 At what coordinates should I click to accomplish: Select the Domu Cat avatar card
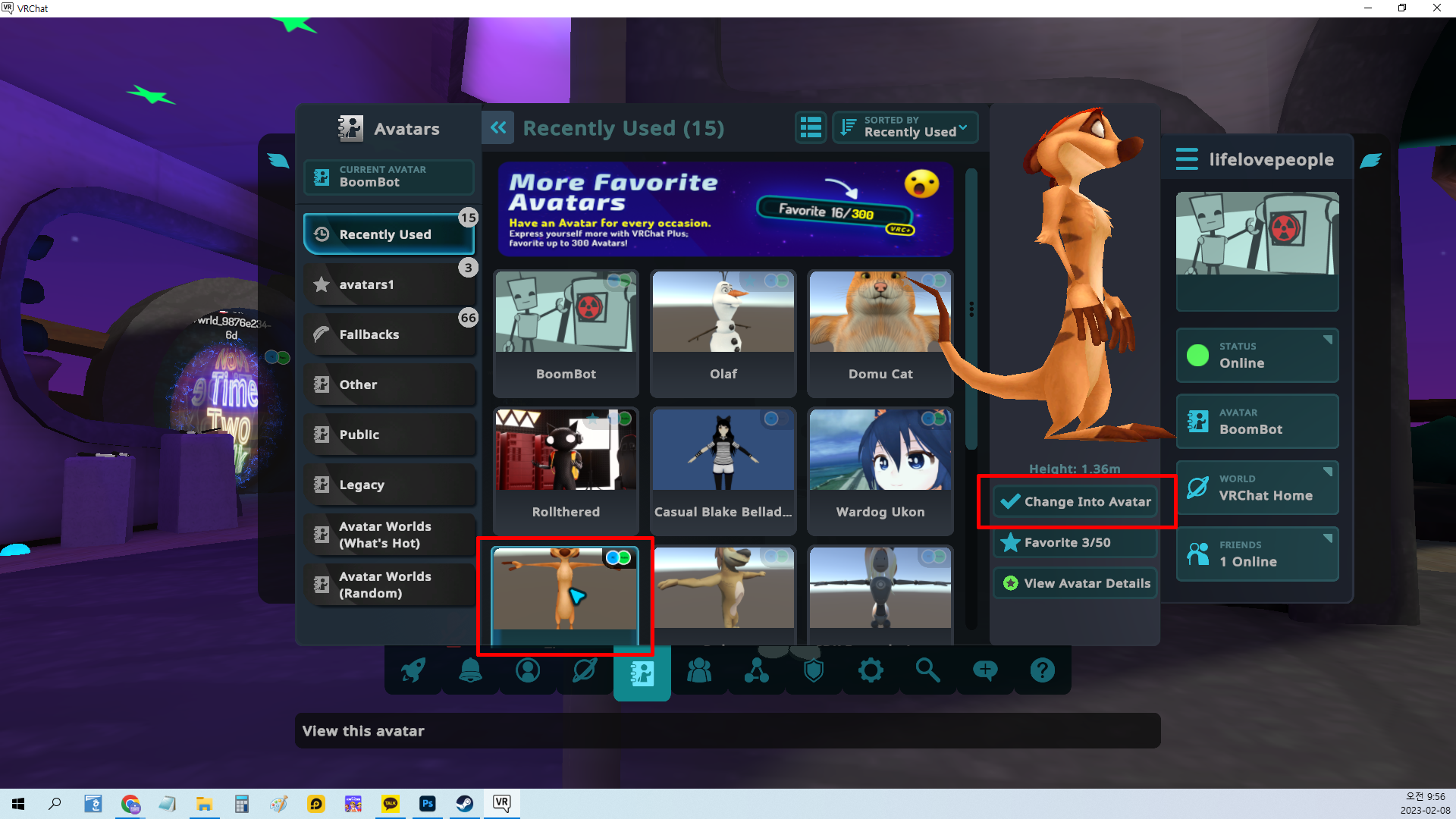tap(880, 334)
